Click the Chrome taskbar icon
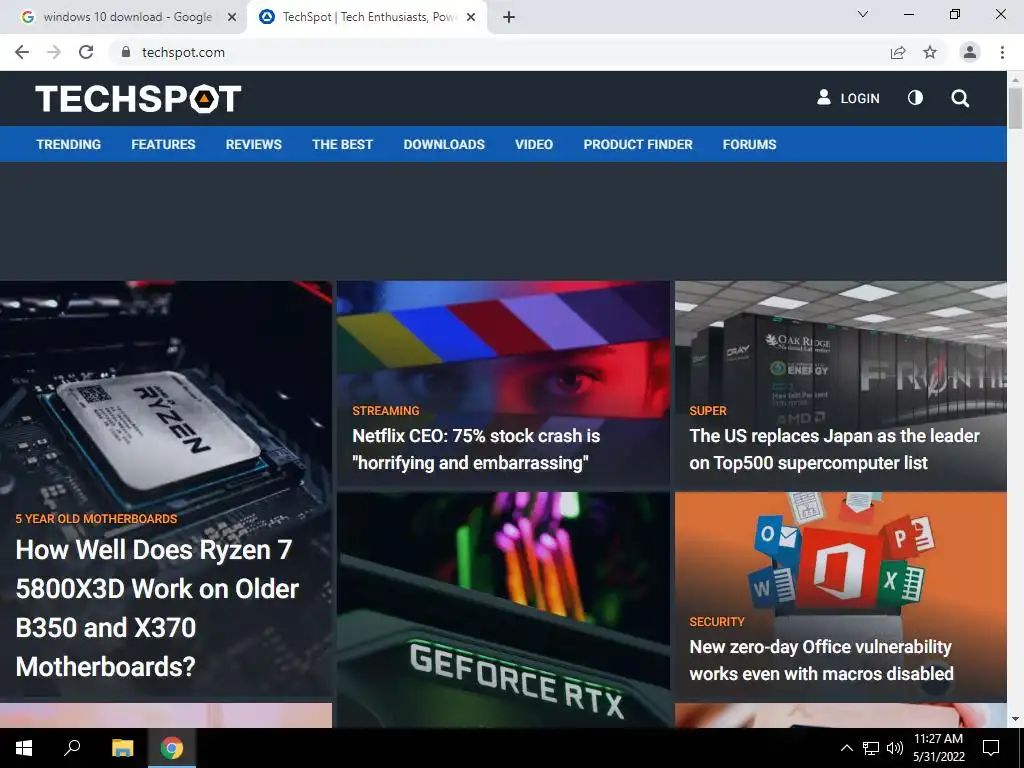 click(x=172, y=748)
